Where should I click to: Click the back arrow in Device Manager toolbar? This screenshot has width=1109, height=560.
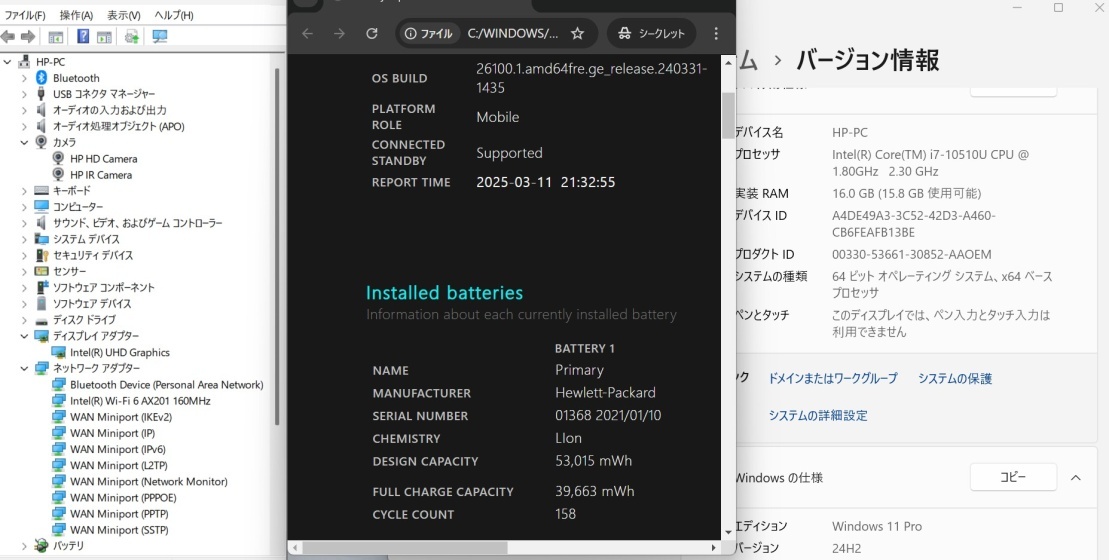[x=8, y=36]
